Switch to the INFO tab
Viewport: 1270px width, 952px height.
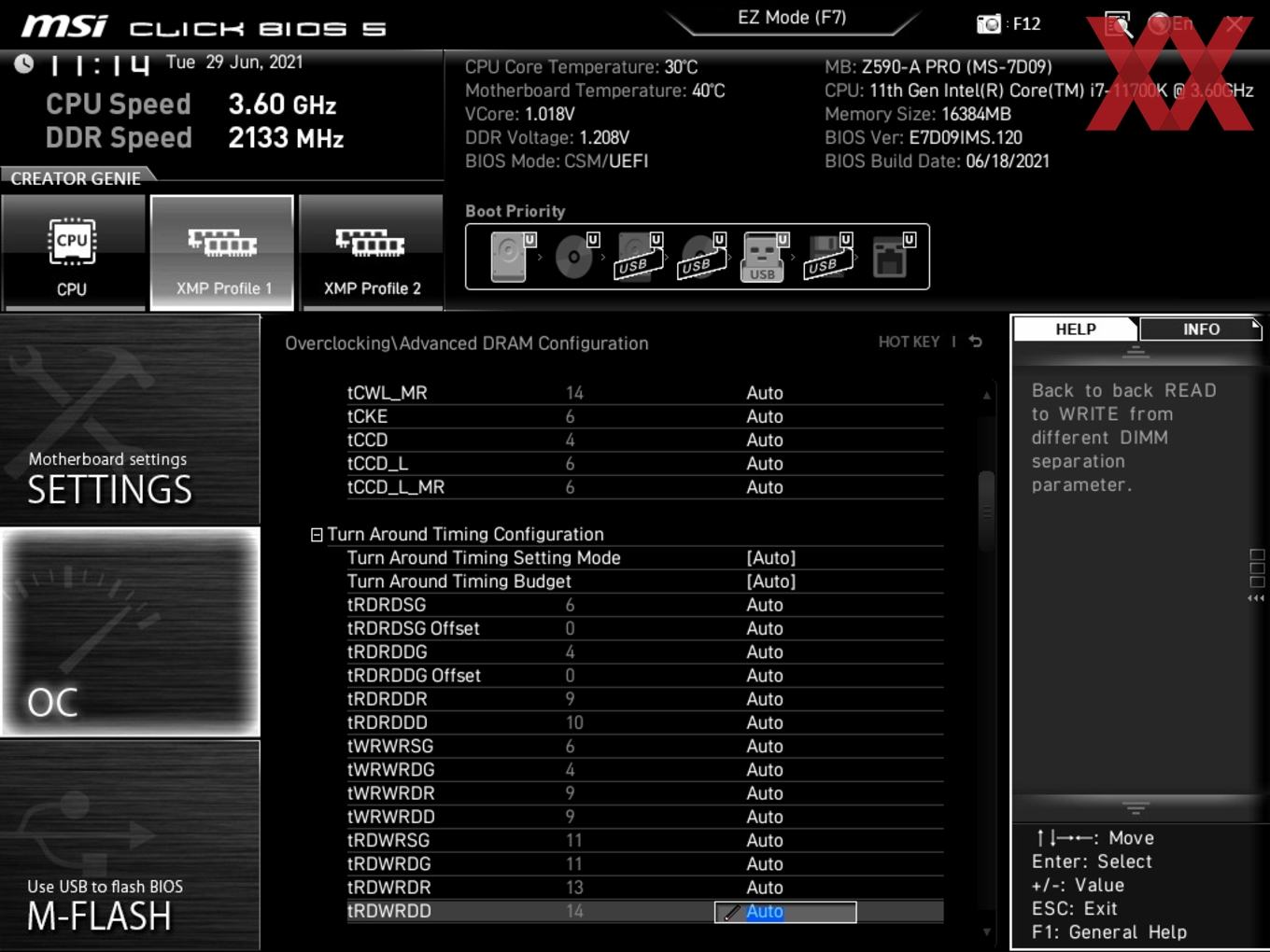[x=1201, y=329]
